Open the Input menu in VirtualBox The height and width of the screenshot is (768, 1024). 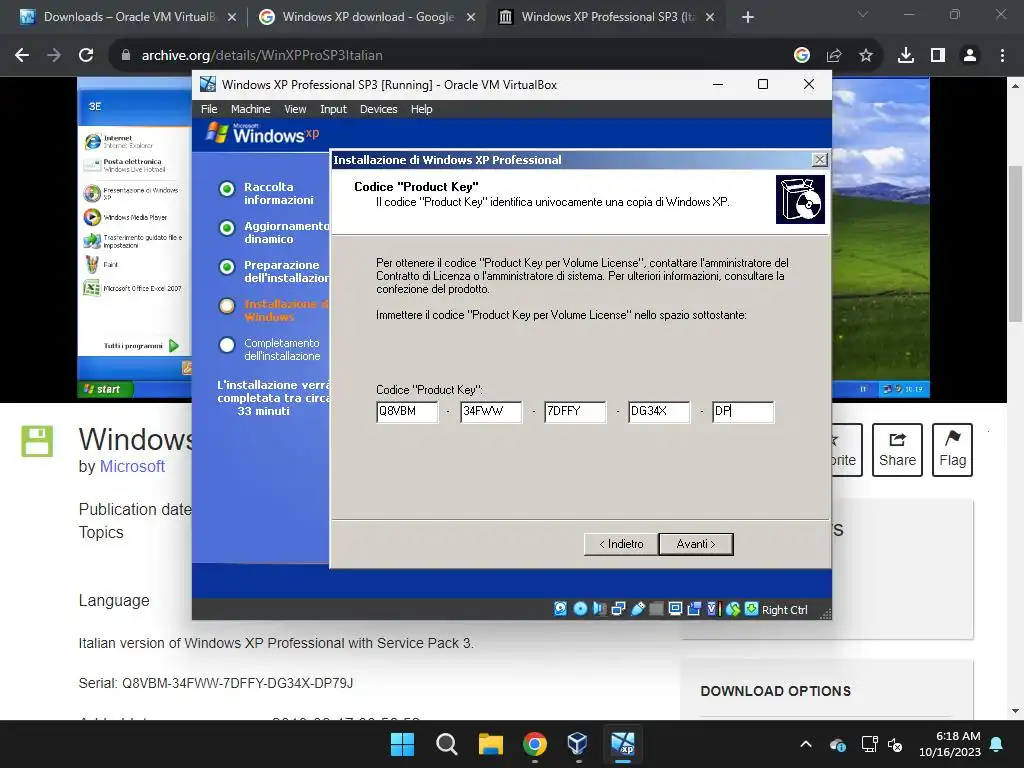point(333,109)
